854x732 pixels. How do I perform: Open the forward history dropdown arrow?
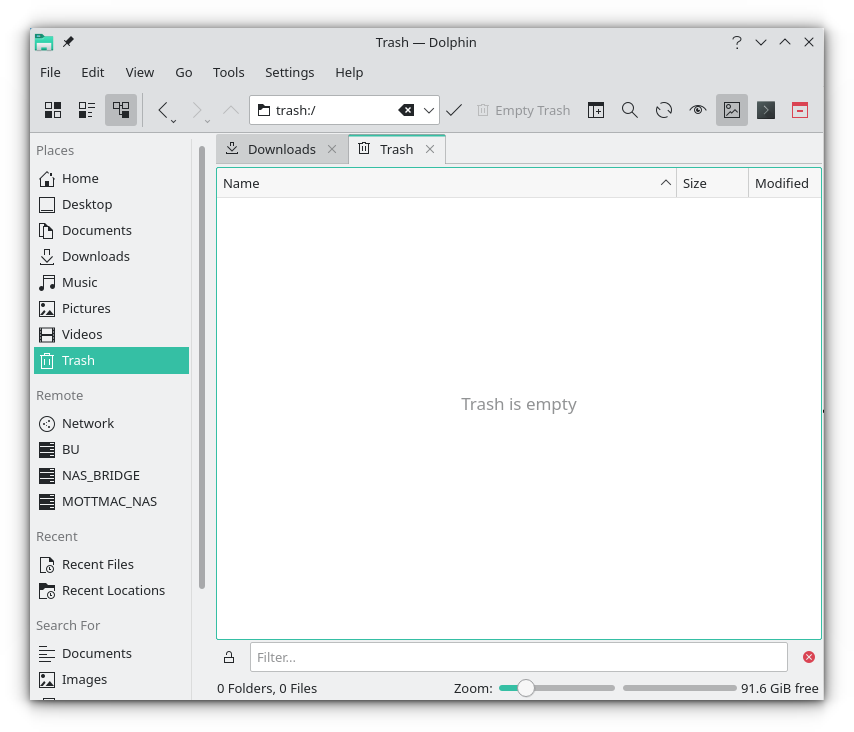pyautogui.click(x=208, y=121)
